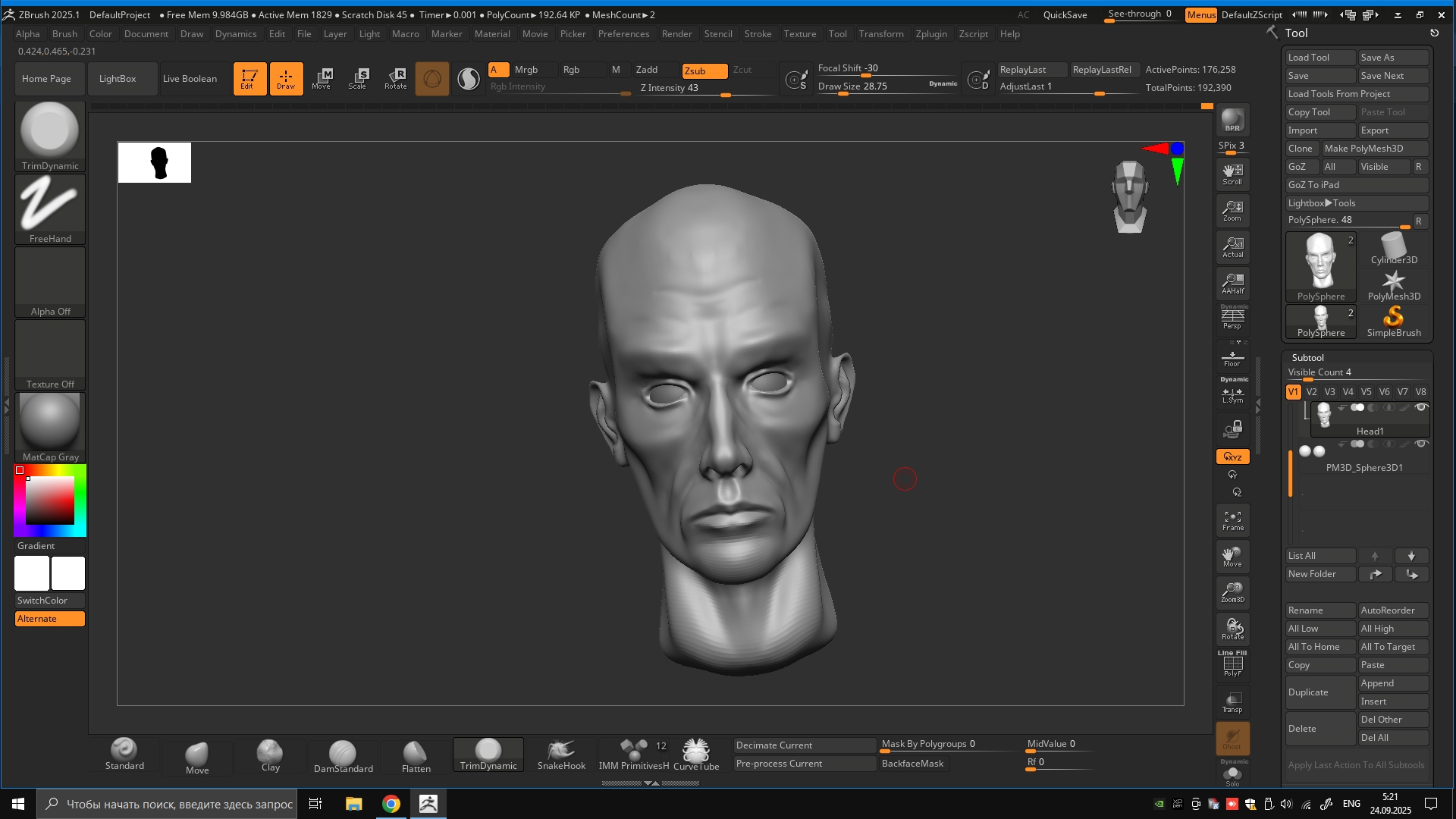Click the BPR render icon

(x=1232, y=120)
